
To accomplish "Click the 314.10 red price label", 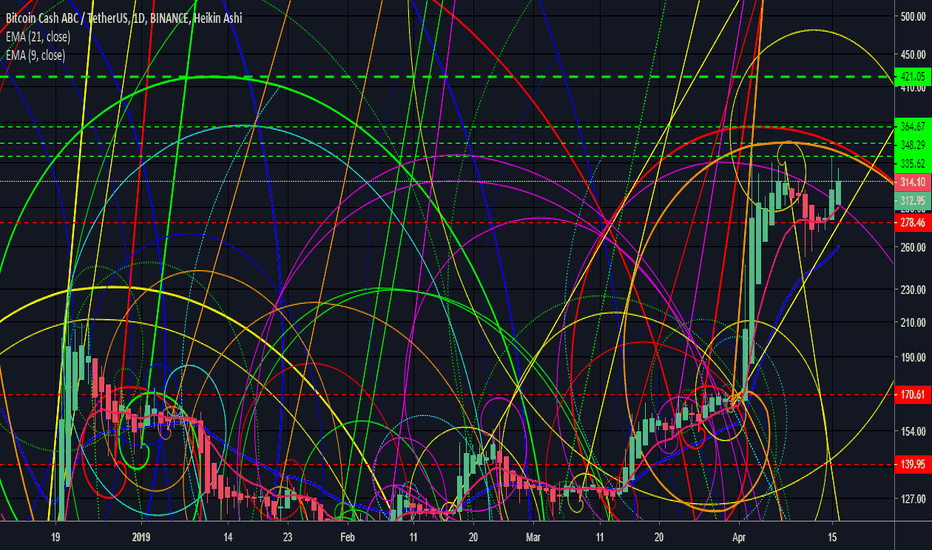I will tap(912, 182).
